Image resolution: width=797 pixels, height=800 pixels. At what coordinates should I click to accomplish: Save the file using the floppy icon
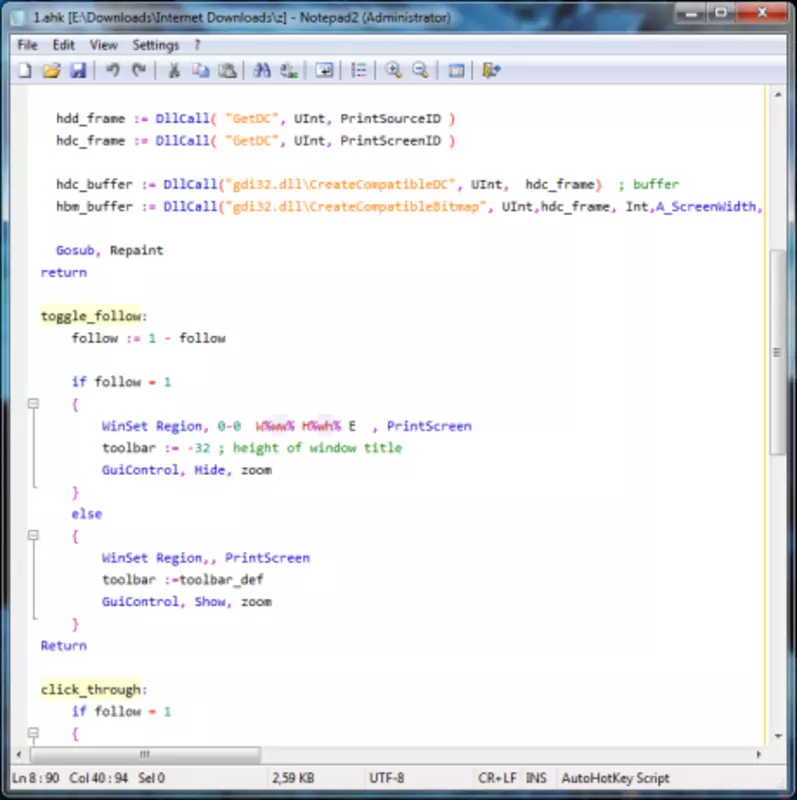(x=78, y=70)
